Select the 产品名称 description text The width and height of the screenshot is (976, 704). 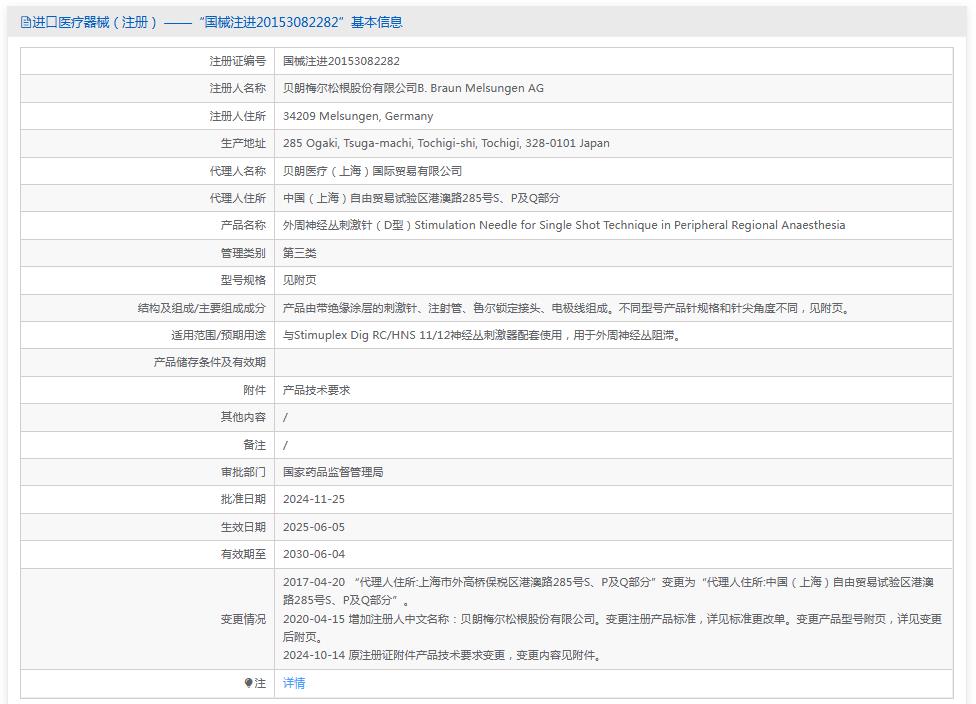point(563,225)
